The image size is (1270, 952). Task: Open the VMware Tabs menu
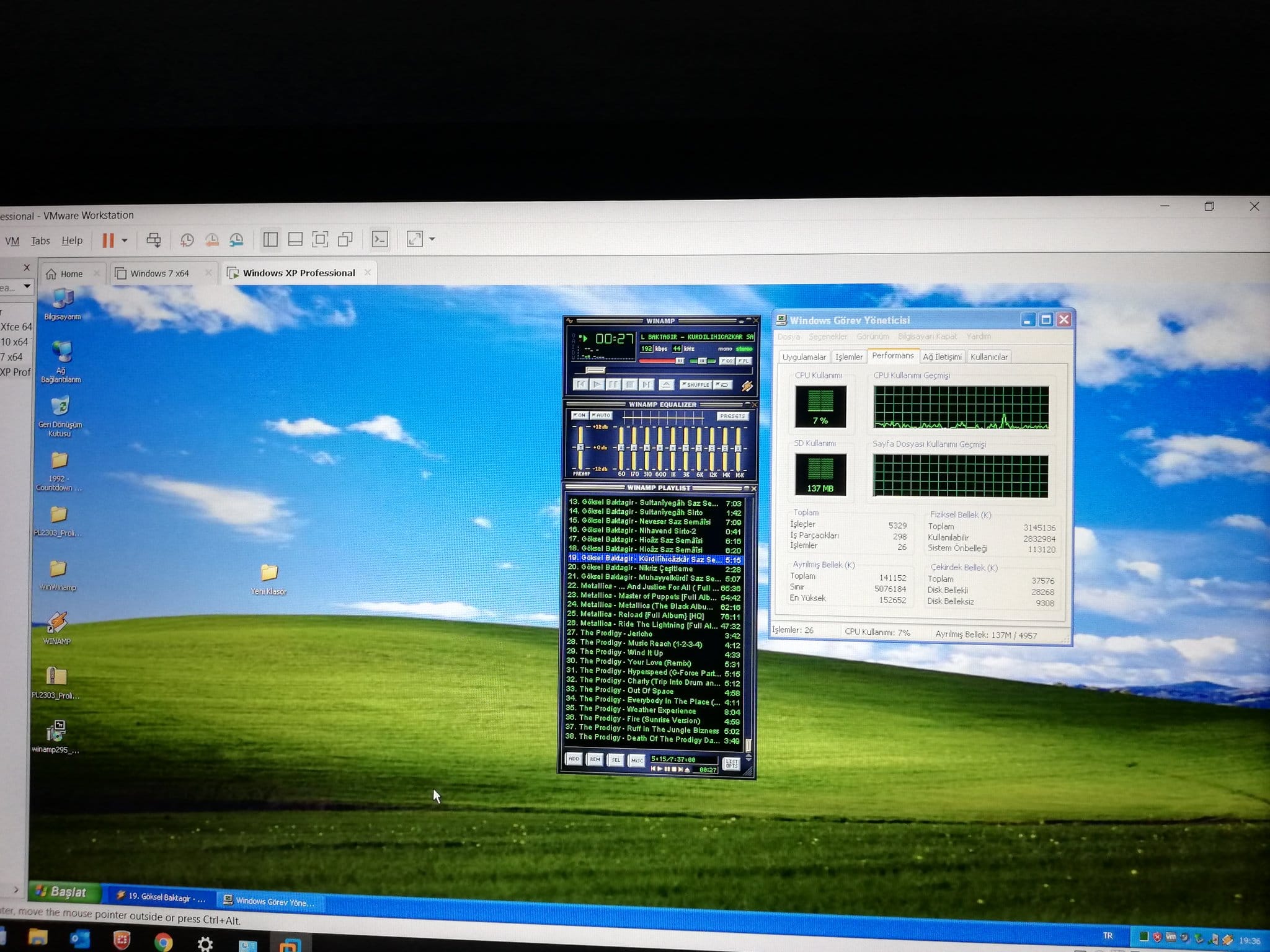[40, 240]
